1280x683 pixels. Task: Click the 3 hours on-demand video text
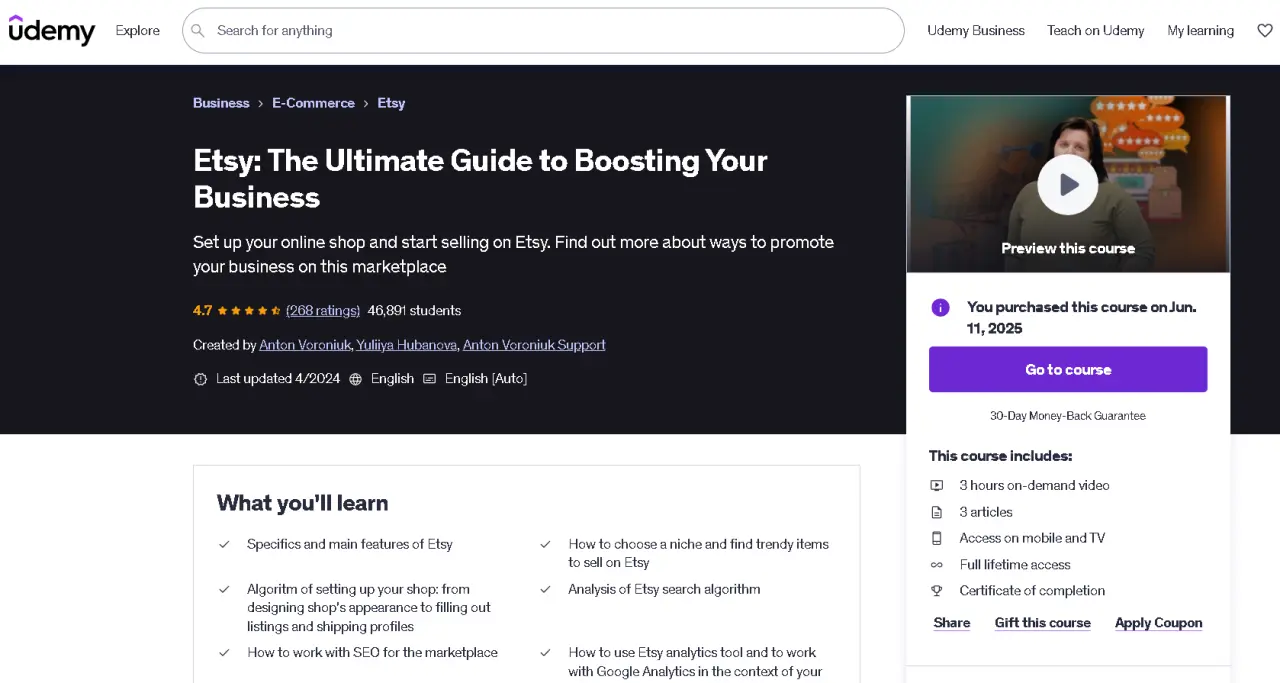1035,485
